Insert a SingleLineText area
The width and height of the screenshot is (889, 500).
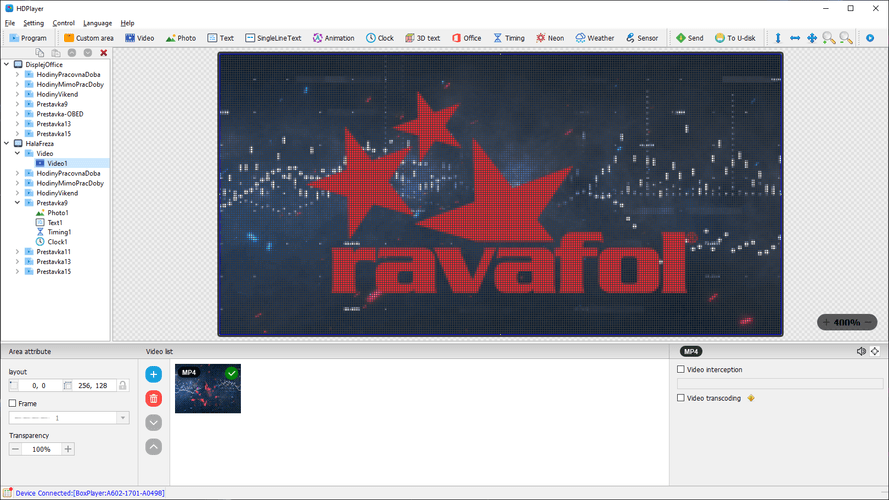[x=273, y=38]
